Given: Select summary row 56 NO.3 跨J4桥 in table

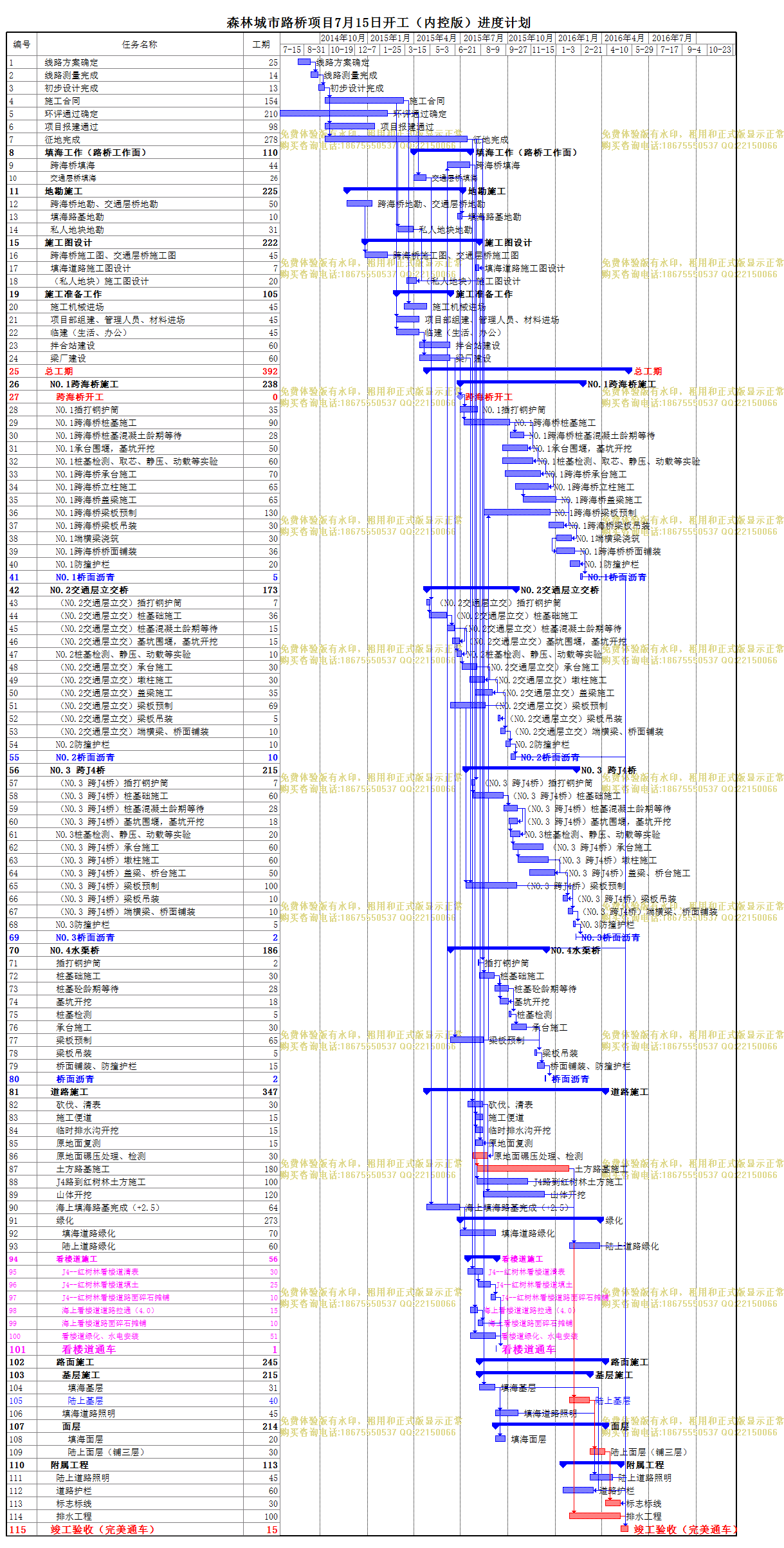Looking at the screenshot, I should [x=143, y=770].
